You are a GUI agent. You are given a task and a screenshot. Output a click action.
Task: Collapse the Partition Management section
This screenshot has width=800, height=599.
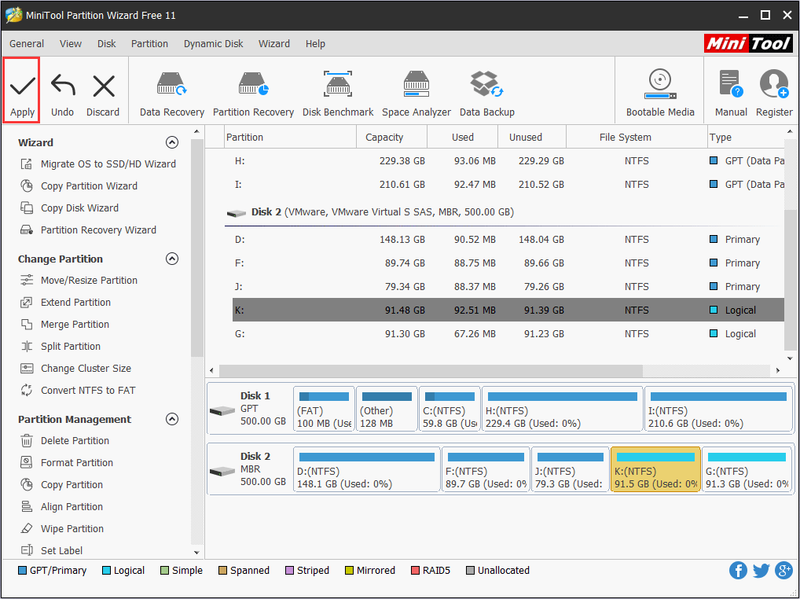[172, 419]
